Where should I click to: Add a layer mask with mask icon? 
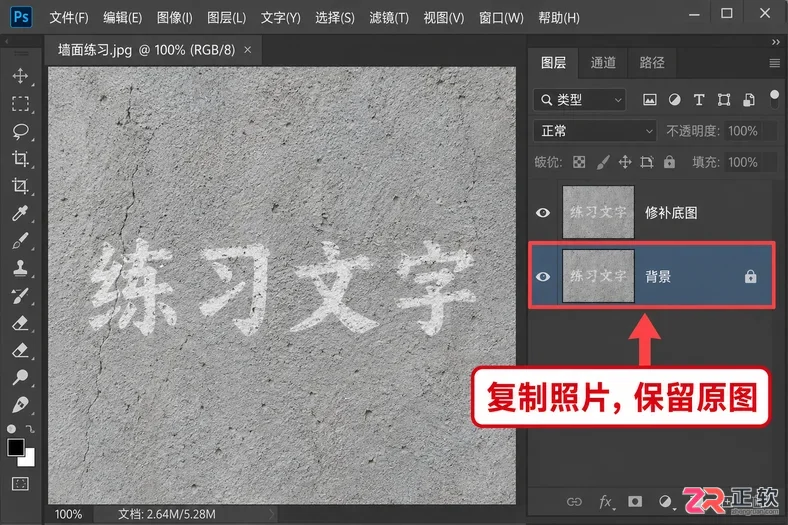(x=635, y=501)
